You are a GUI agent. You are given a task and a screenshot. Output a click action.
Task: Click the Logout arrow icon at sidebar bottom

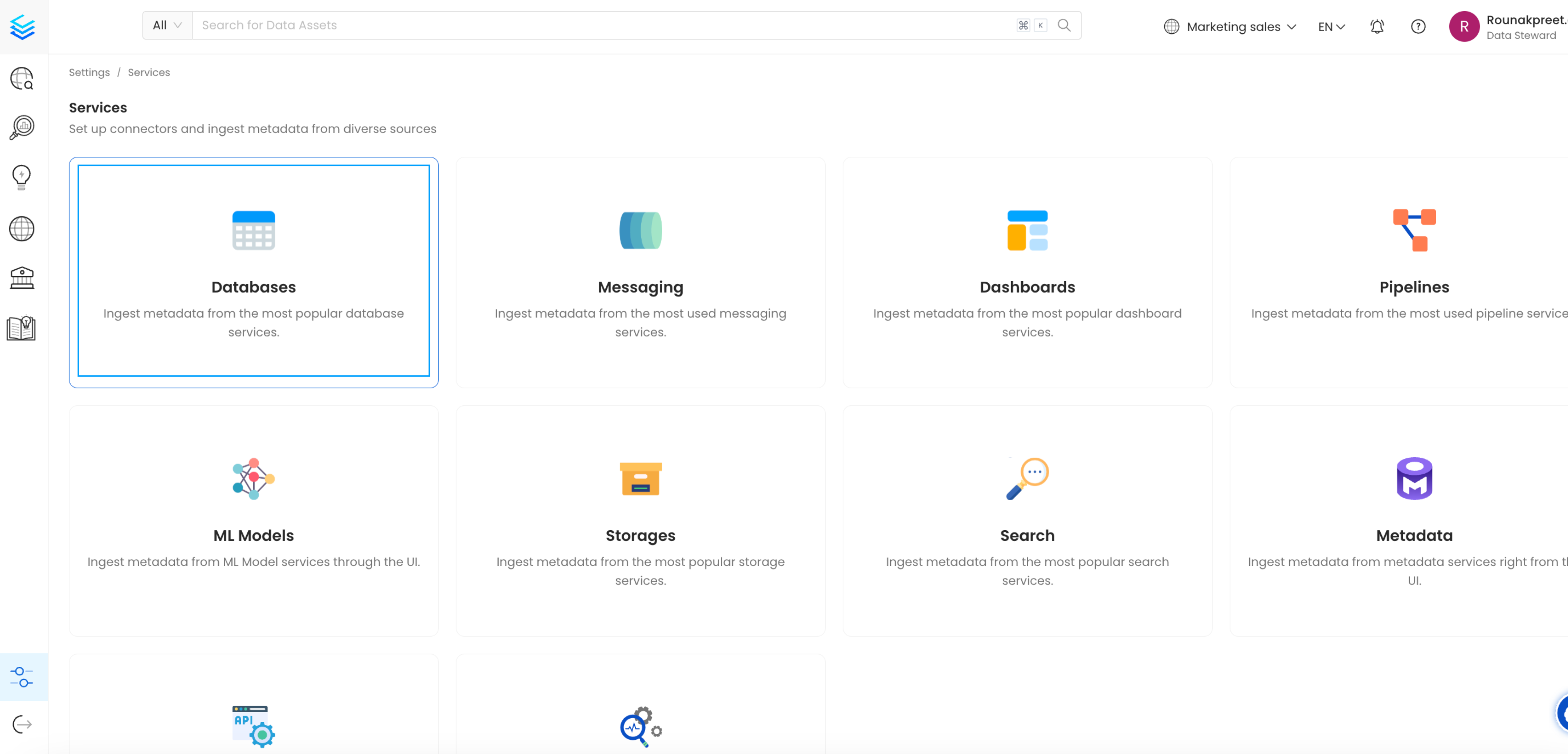click(x=22, y=724)
